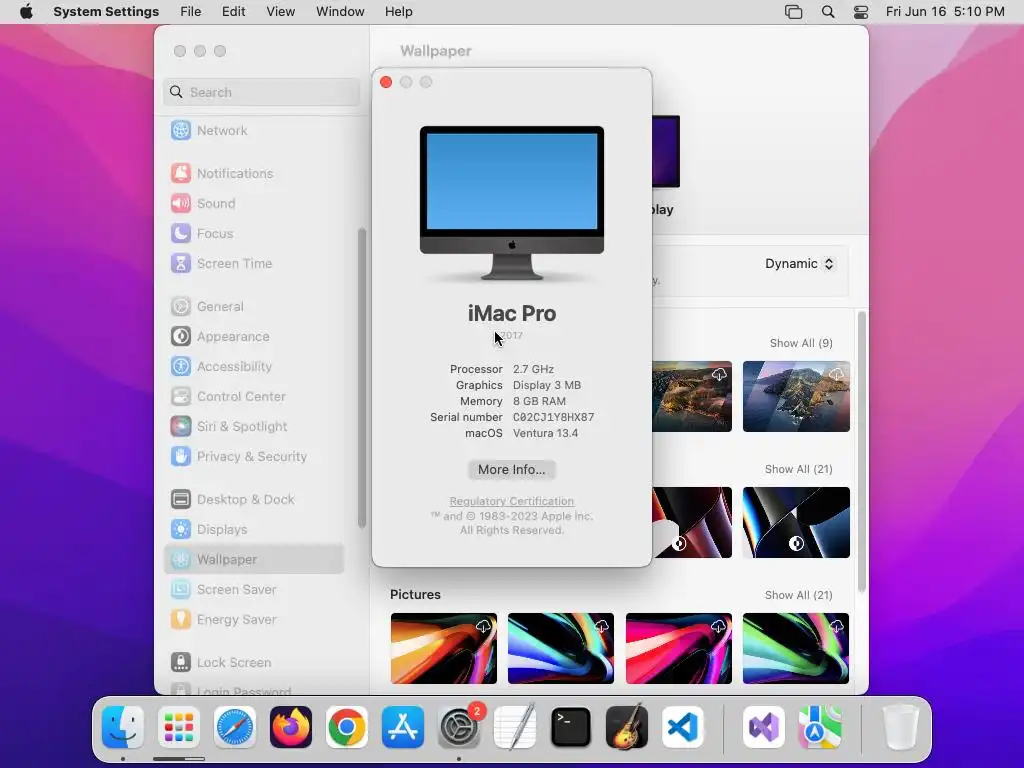Open Maps from the Dock
Screen dimensions: 1024x768
(x=820, y=727)
